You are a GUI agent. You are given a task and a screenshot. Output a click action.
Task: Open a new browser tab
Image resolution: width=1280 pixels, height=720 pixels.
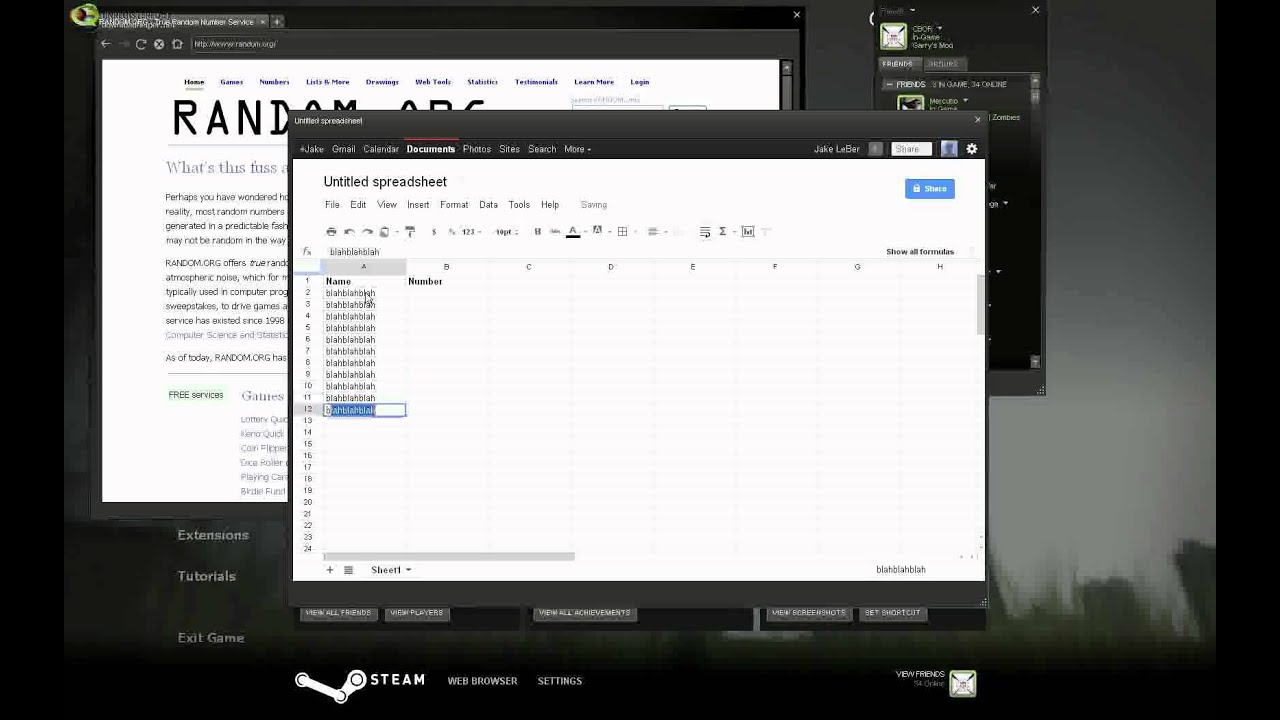(277, 21)
